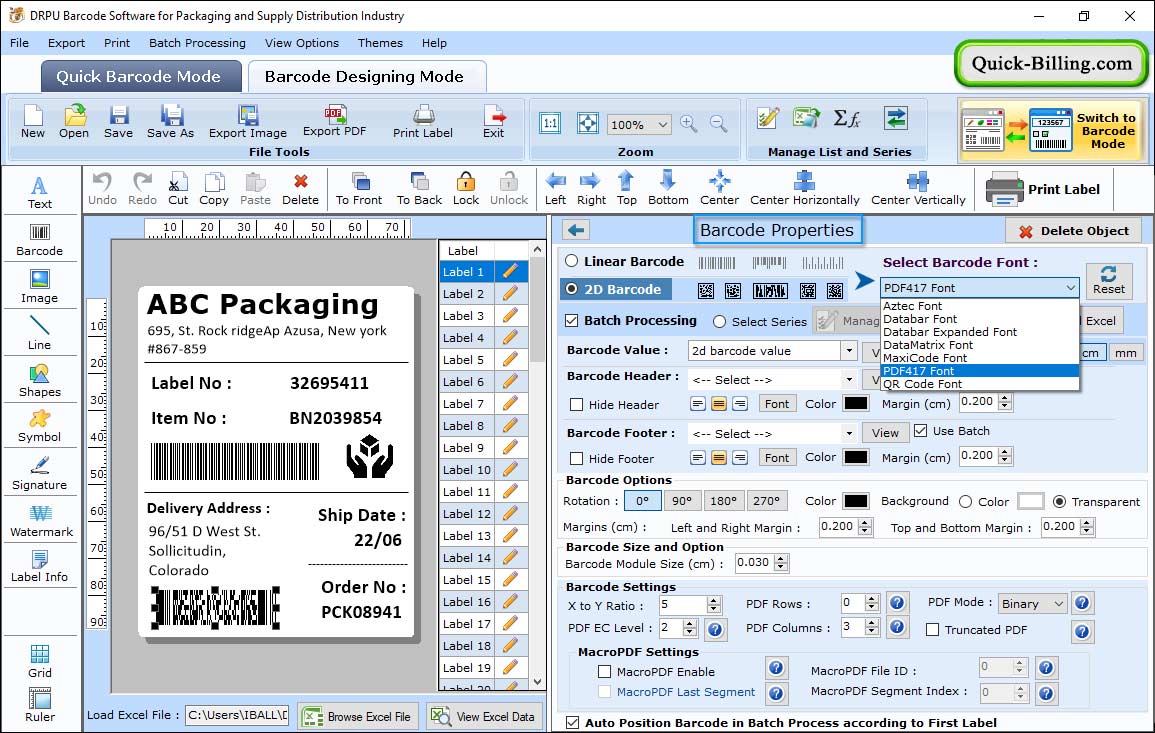Open the Barcode Footer select dropdown
Viewport: 1155px width, 733px height.
(x=849, y=433)
